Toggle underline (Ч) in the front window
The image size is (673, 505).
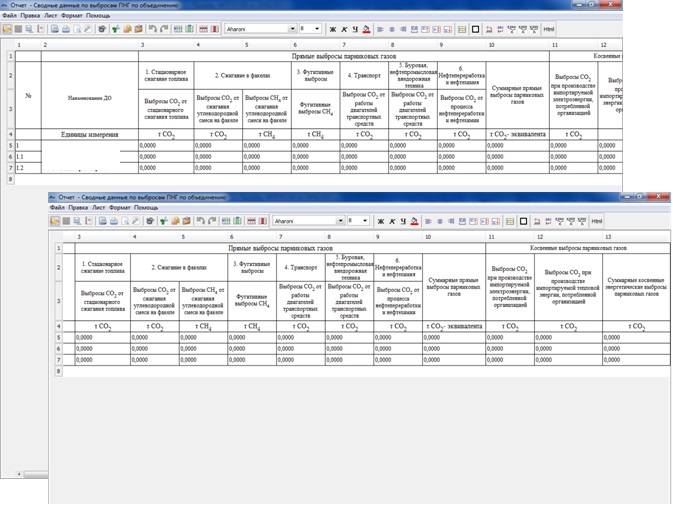click(401, 220)
